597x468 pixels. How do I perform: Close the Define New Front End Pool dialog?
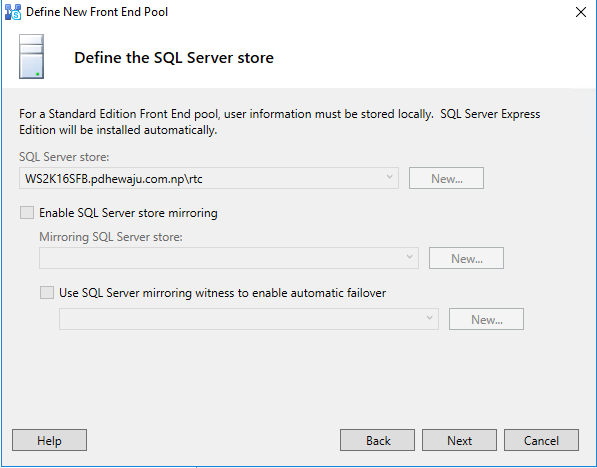click(581, 12)
